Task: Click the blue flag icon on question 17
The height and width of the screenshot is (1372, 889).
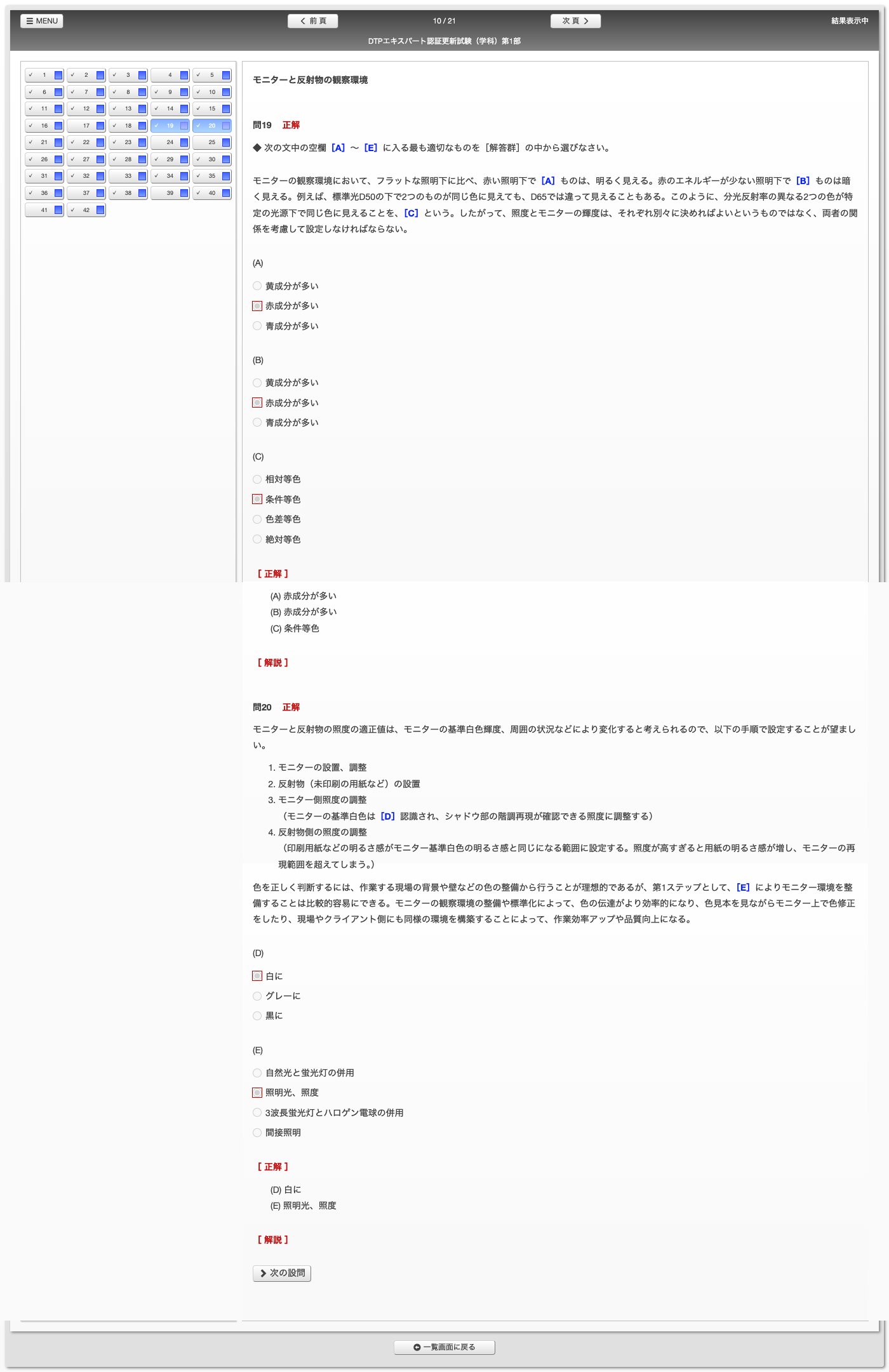Action: [100, 126]
